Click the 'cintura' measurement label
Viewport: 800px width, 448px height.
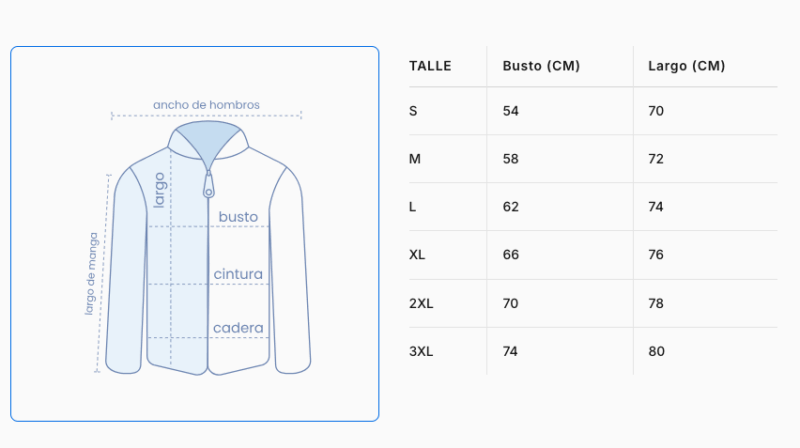pos(238,274)
